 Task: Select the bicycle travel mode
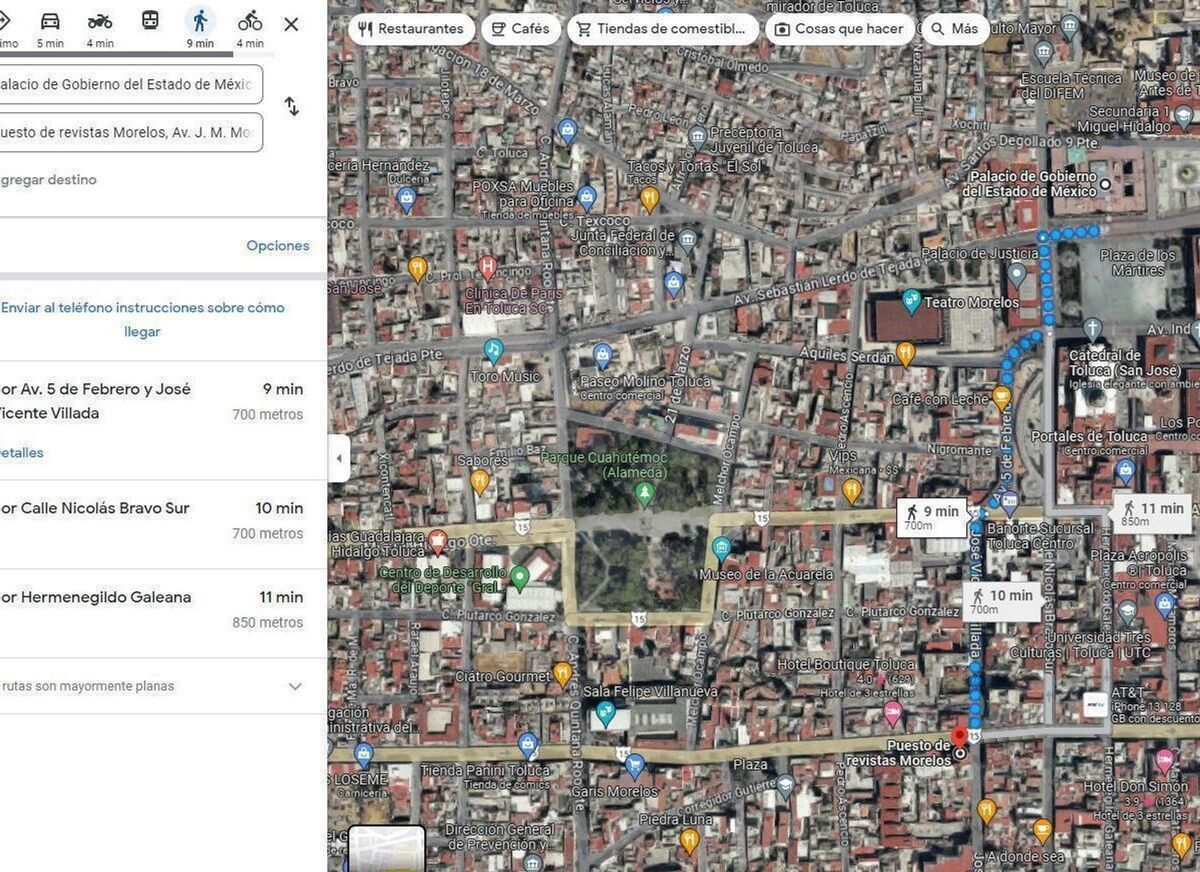tap(250, 21)
